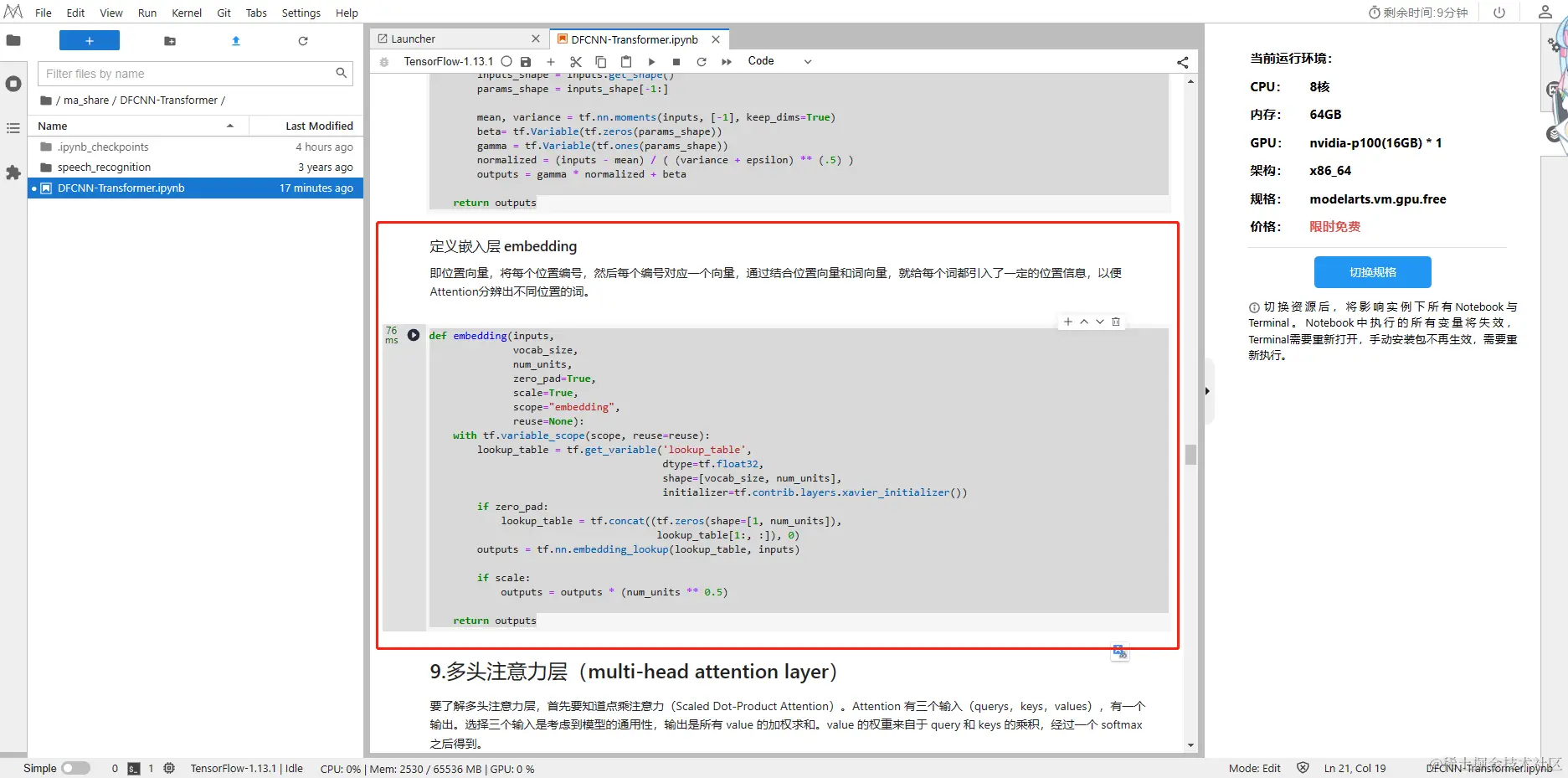Add cell below using cell toolbar plus
This screenshot has height=778, width=1568.
pos(1068,322)
